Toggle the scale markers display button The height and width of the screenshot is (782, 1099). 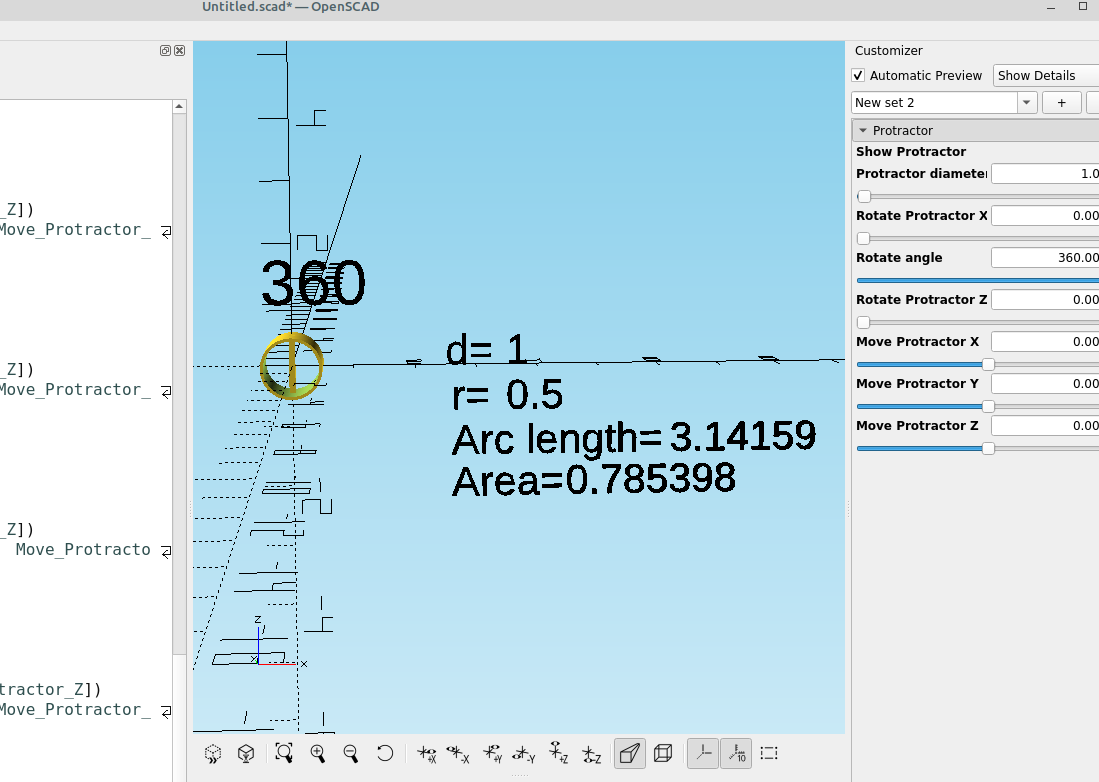click(736, 753)
